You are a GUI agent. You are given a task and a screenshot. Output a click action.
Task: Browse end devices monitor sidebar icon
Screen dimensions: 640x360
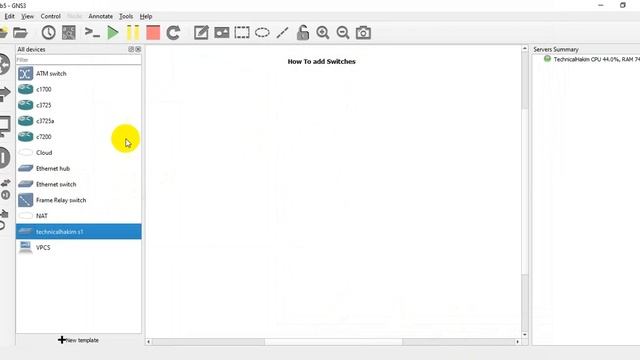click(4, 126)
